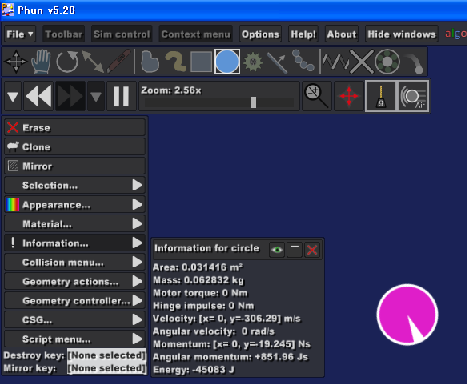Expand the Selection submenu

click(75, 185)
